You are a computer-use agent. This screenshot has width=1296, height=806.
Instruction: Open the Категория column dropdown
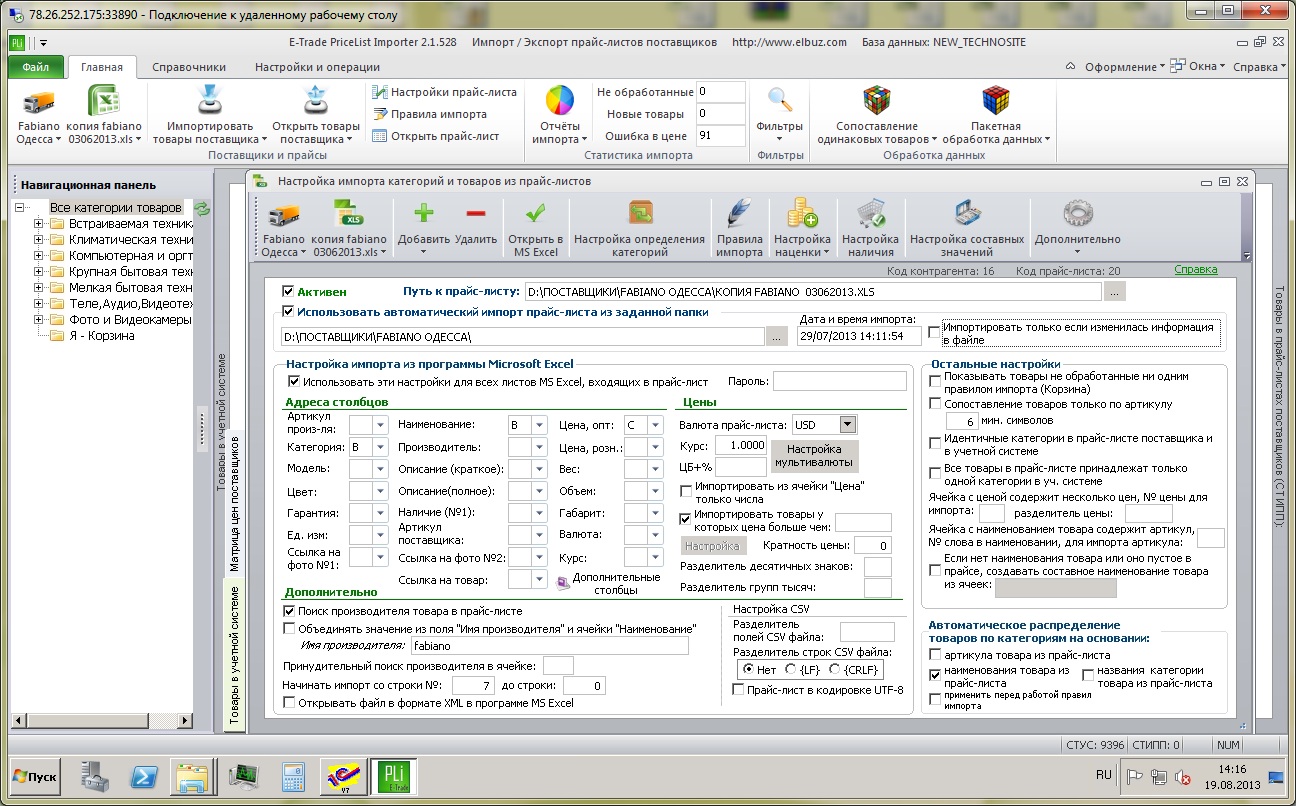[380, 447]
